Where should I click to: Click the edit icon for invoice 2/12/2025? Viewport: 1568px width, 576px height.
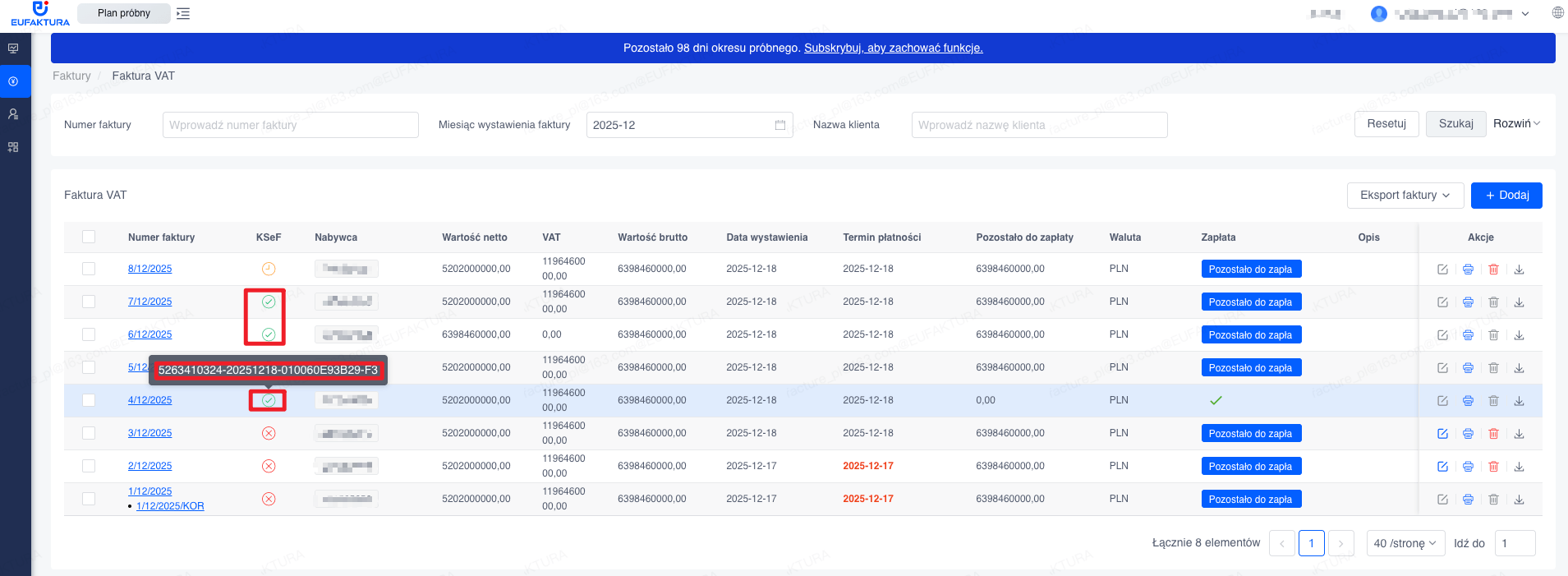[x=1442, y=467]
